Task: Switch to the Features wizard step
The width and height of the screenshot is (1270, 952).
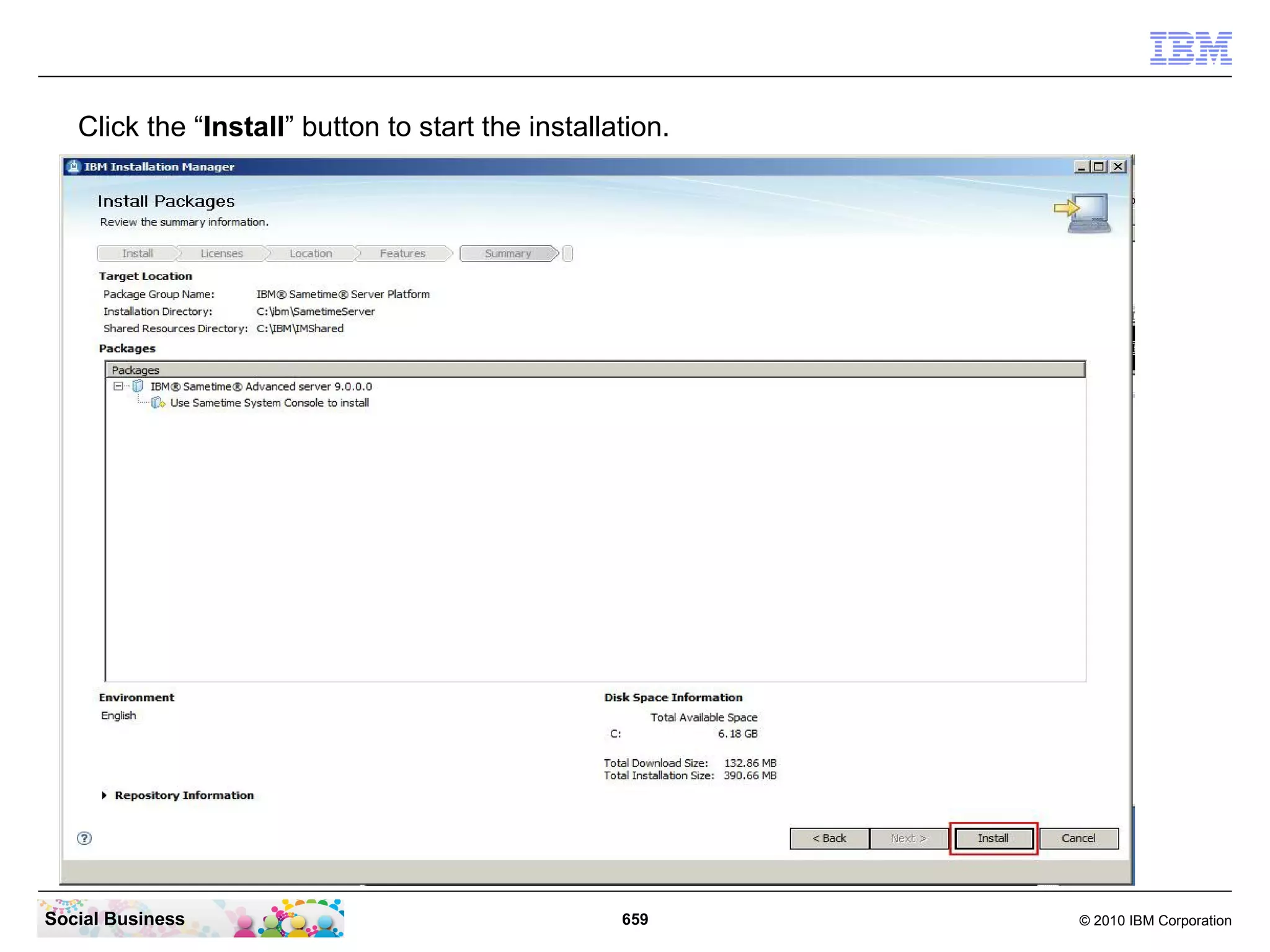Action: click(x=402, y=253)
